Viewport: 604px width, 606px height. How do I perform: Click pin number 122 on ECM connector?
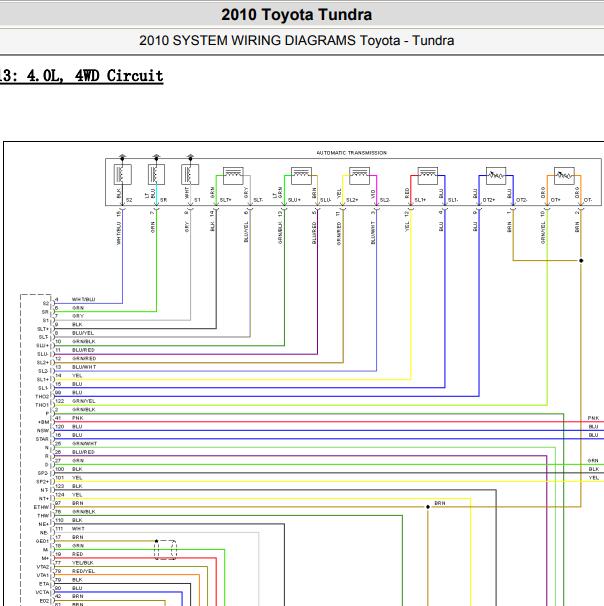tap(60, 401)
